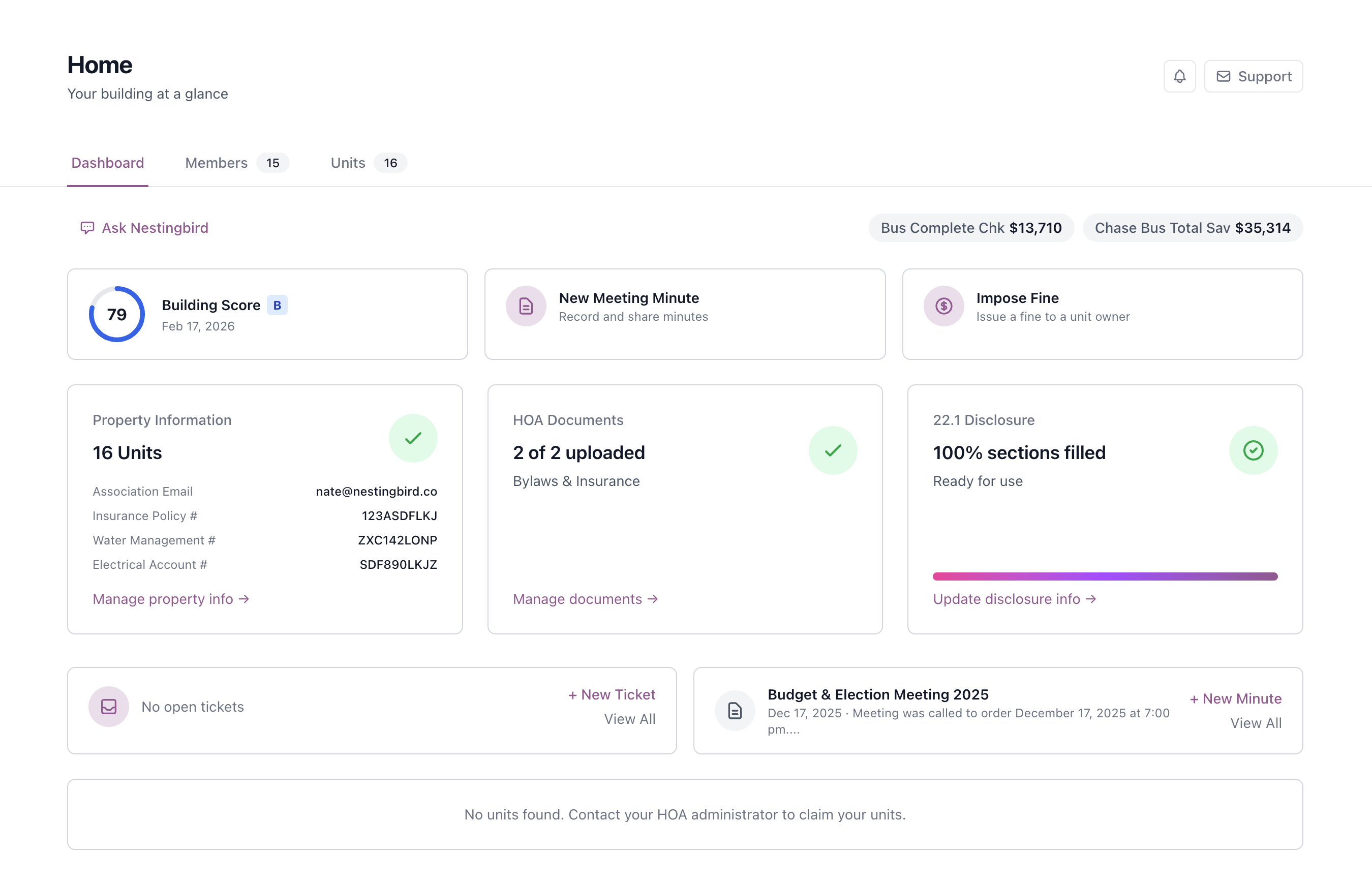This screenshot has width=1372, height=882.
Task: Open Manage property info
Action: [x=170, y=599]
